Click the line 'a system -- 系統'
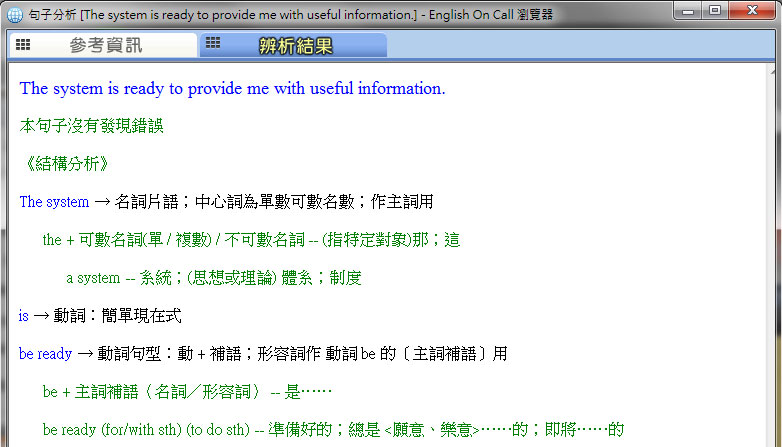Image resolution: width=782 pixels, height=447 pixels. click(214, 278)
